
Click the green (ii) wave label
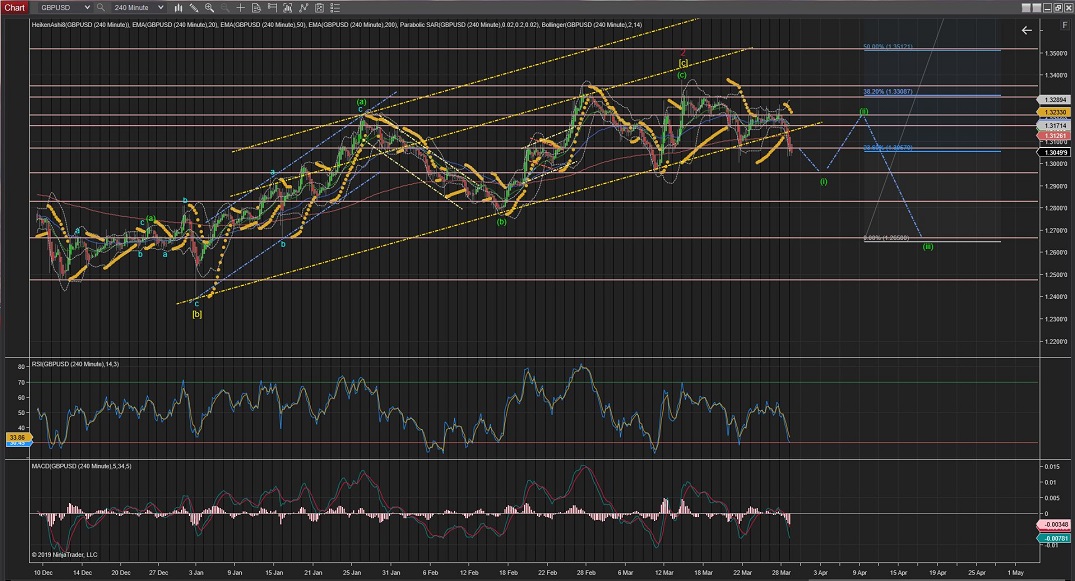coord(864,111)
